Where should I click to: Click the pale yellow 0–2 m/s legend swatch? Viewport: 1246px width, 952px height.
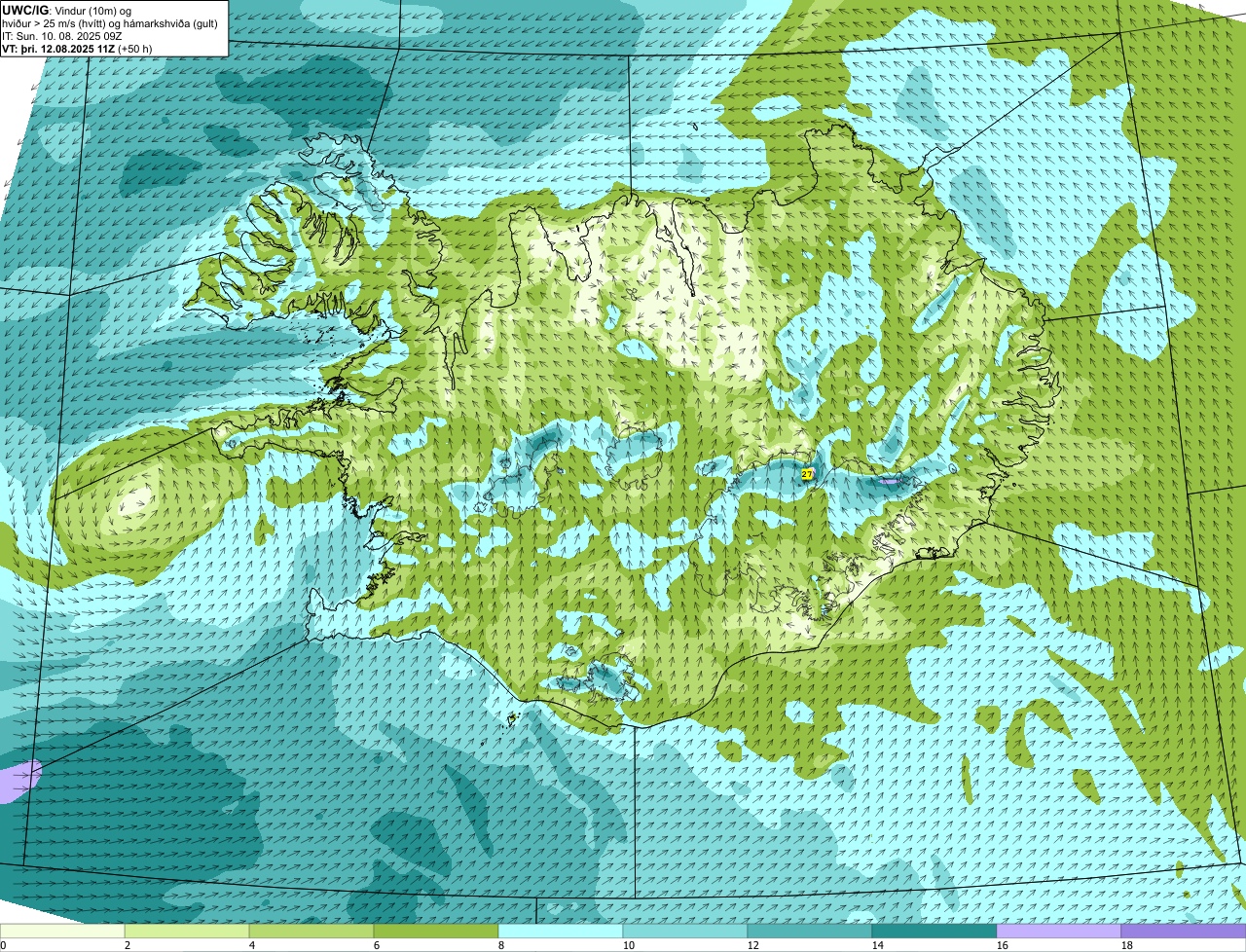pyautogui.click(x=62, y=931)
